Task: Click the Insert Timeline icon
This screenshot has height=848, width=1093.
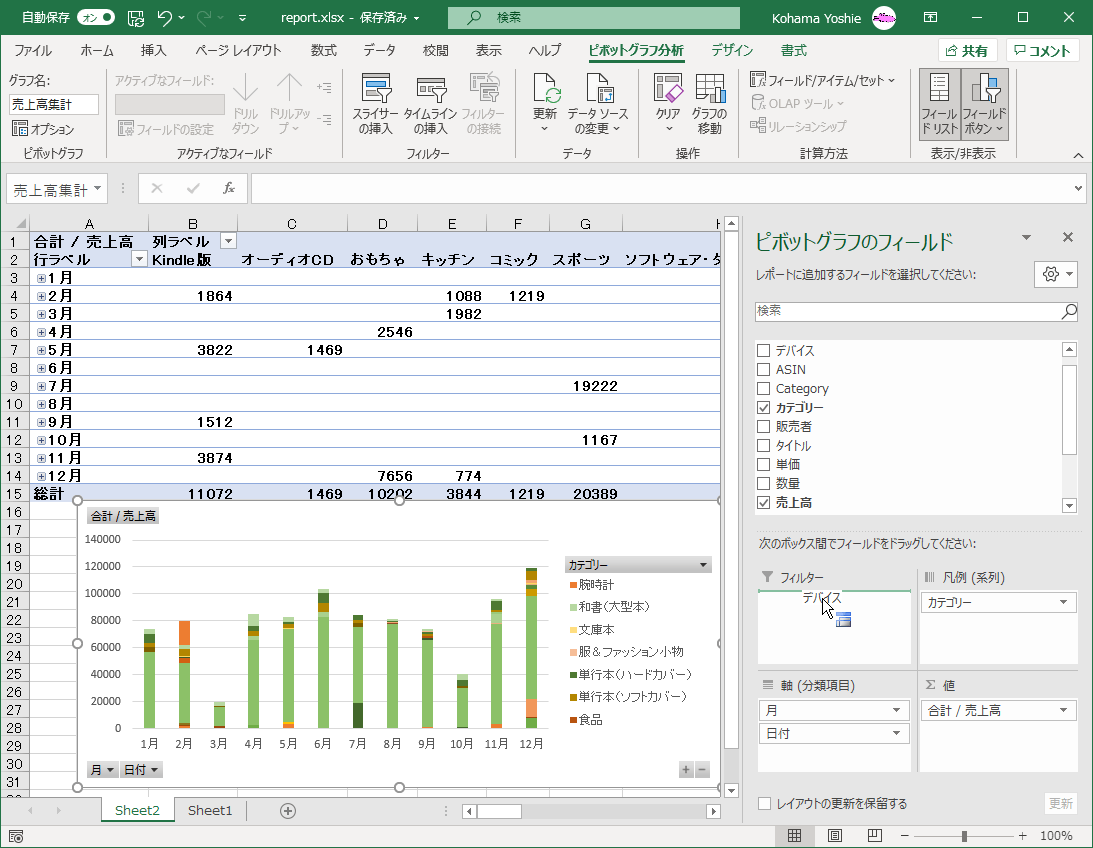Action: (x=430, y=90)
